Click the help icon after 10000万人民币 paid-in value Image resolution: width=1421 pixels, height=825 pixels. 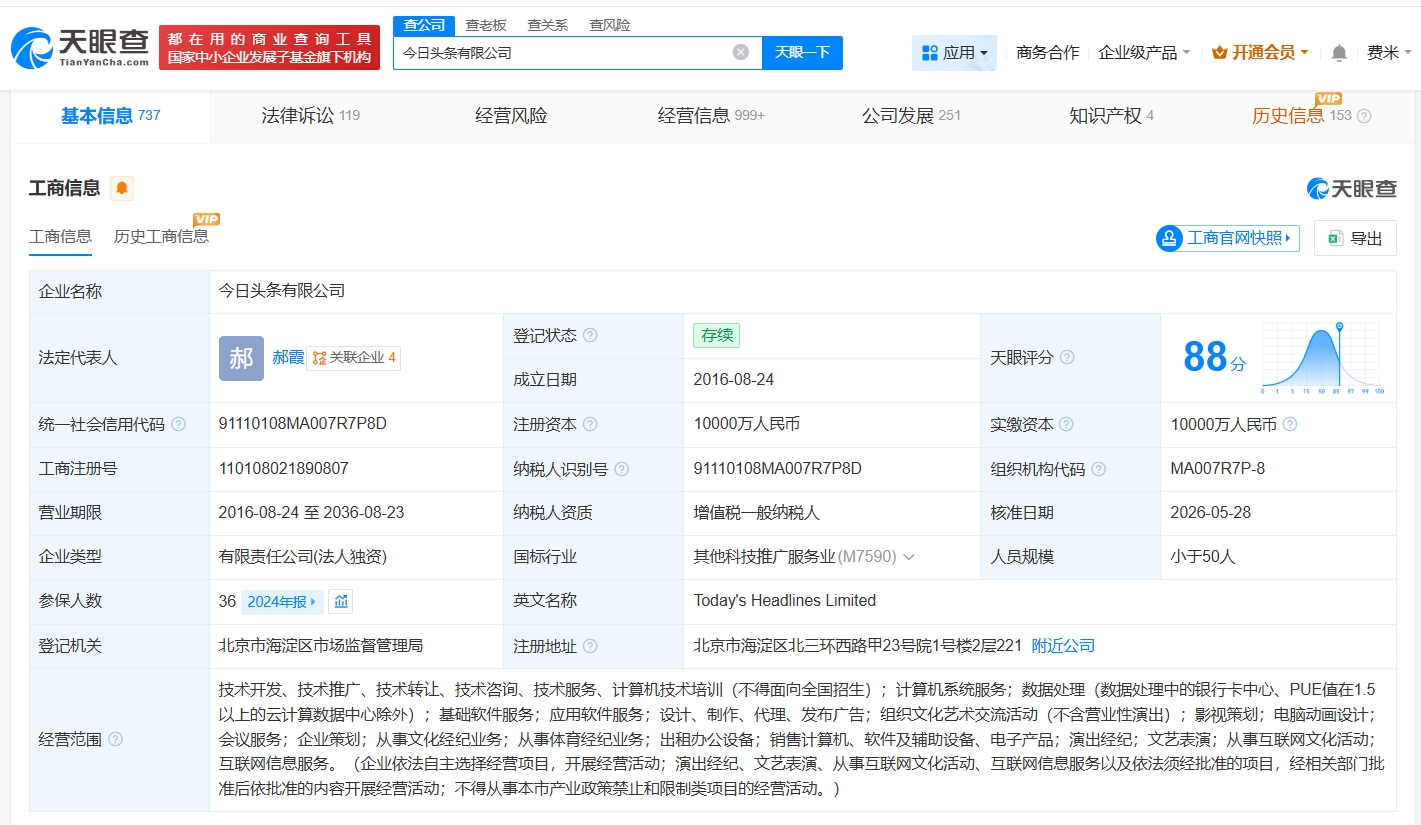point(1290,424)
